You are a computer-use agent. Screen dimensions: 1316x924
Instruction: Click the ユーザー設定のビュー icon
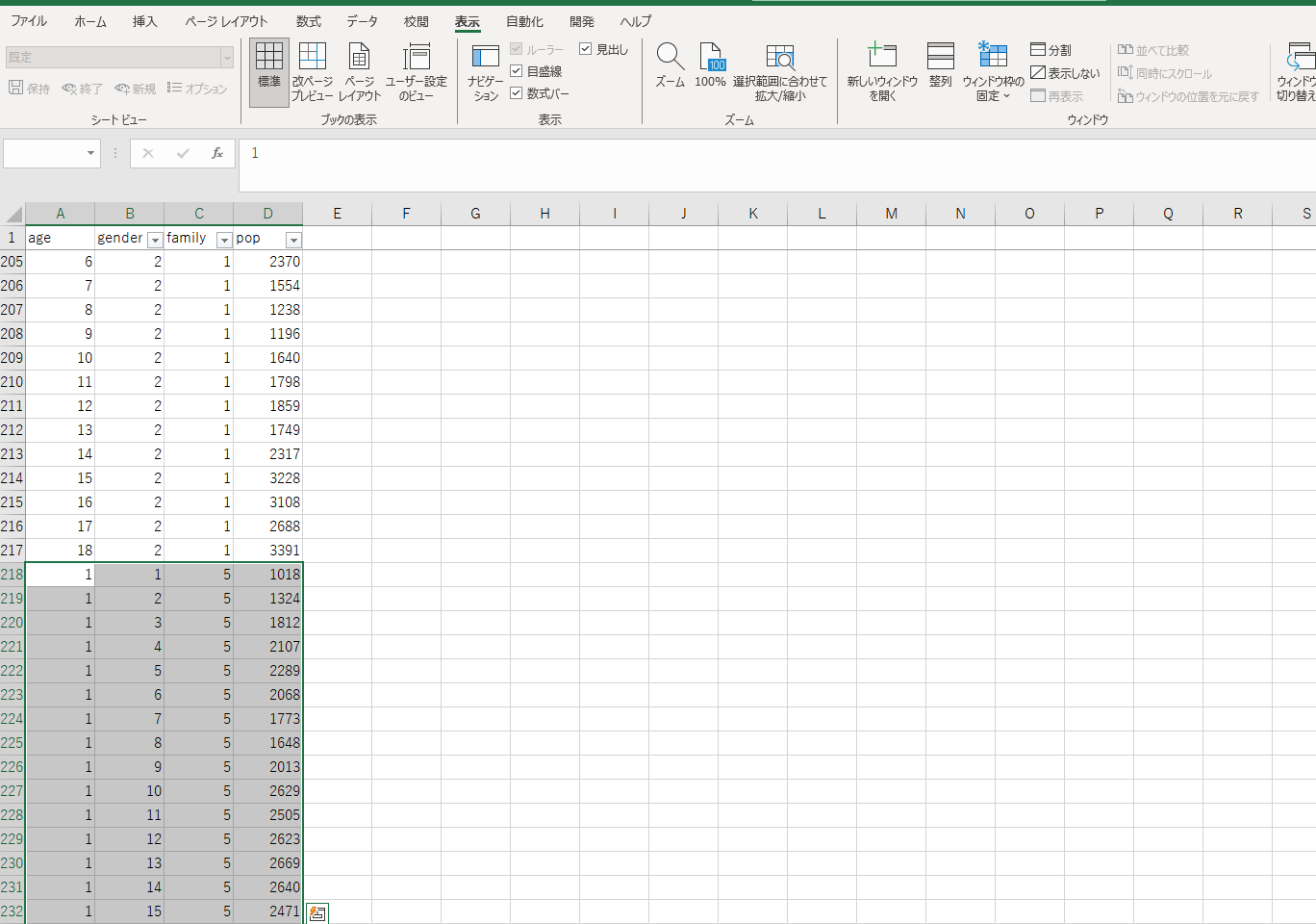click(417, 58)
